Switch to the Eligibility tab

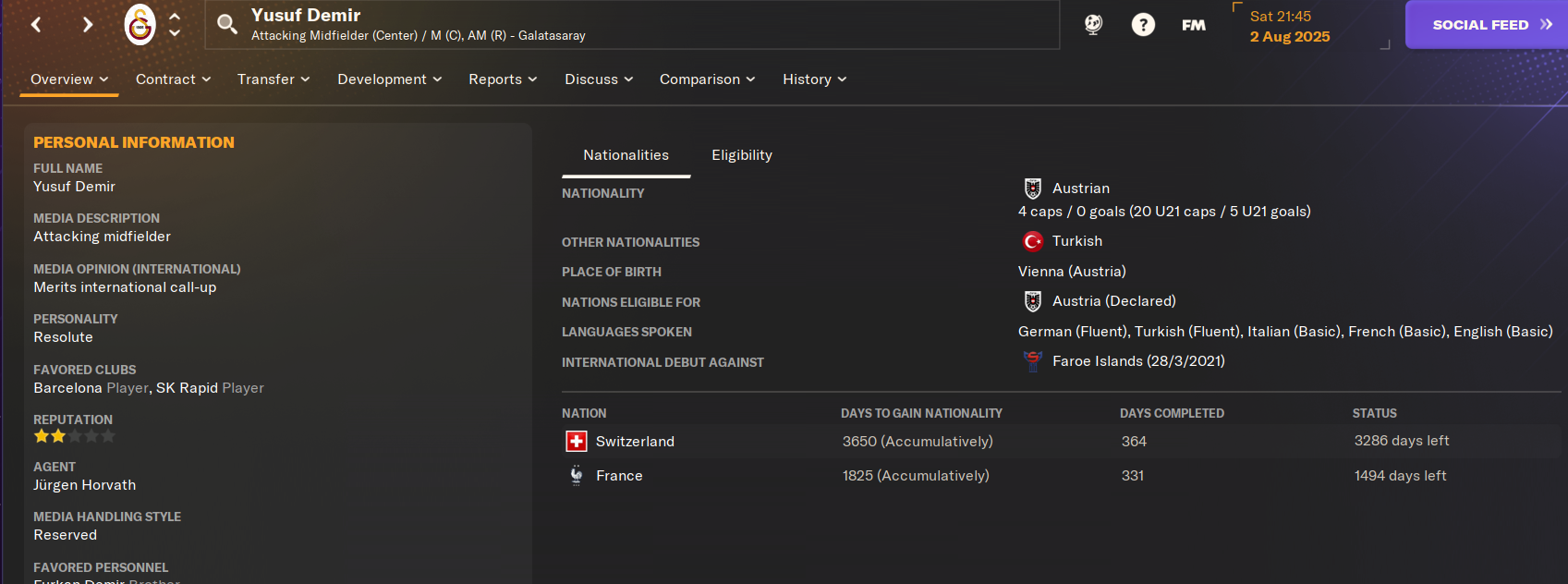742,155
